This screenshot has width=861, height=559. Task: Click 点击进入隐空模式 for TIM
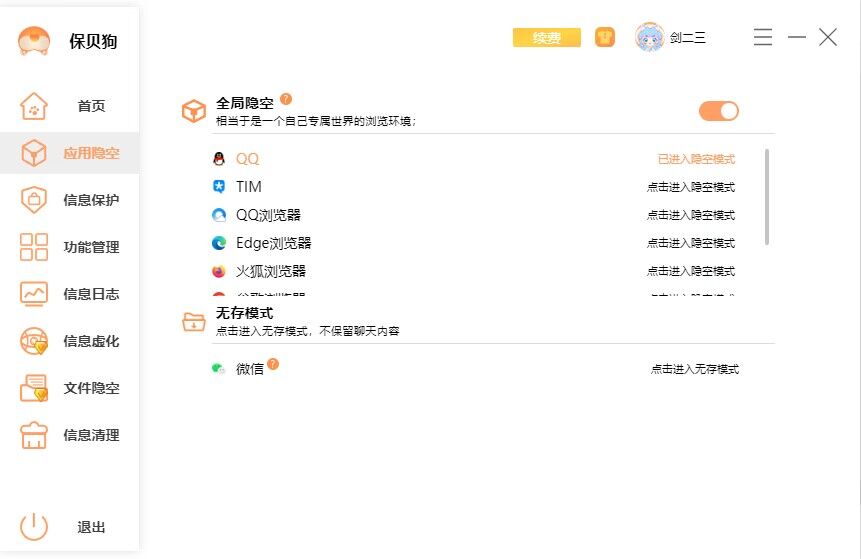[x=690, y=187]
